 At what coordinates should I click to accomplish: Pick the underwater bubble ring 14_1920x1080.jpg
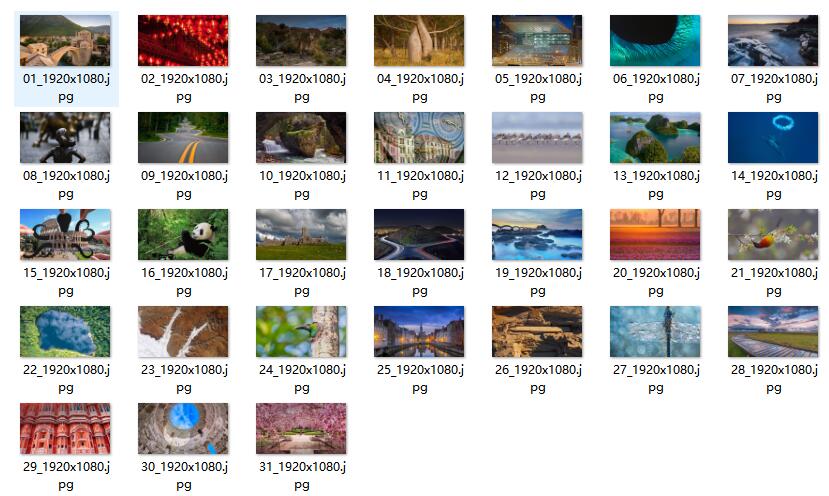coord(773,137)
